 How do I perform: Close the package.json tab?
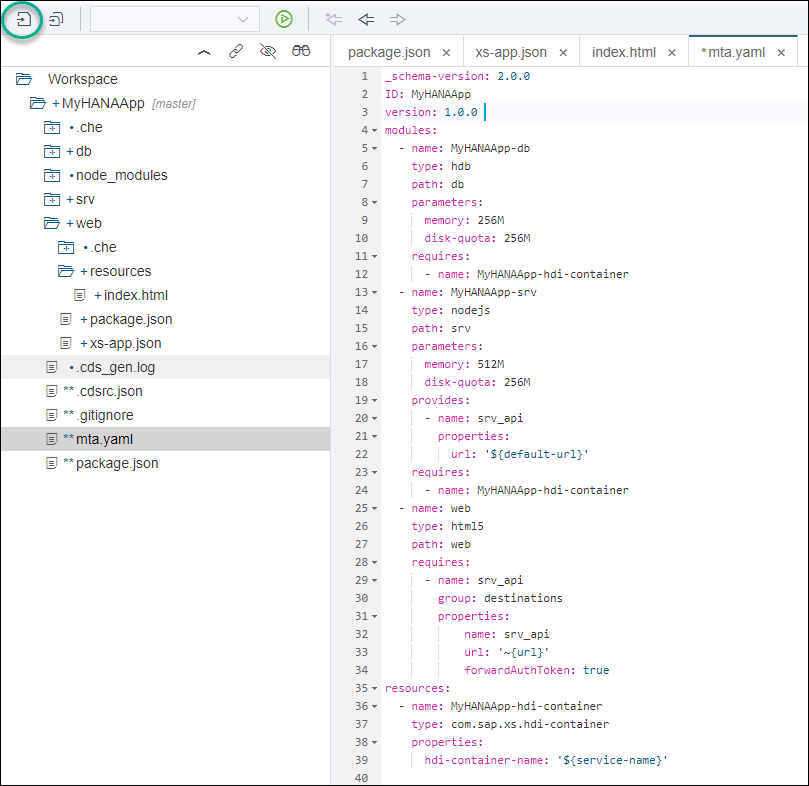coord(446,53)
